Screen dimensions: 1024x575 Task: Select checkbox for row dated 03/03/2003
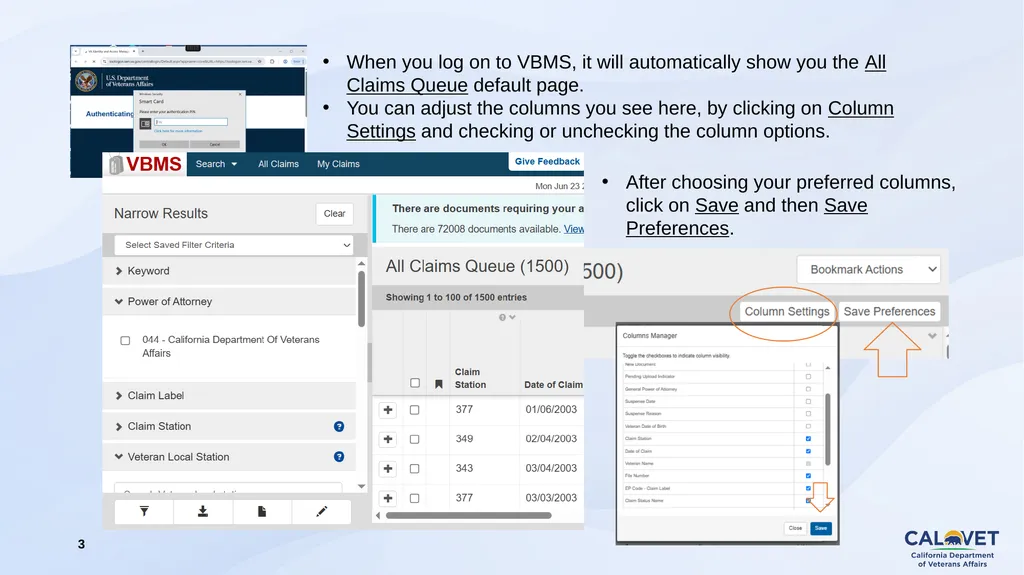[x=414, y=498]
